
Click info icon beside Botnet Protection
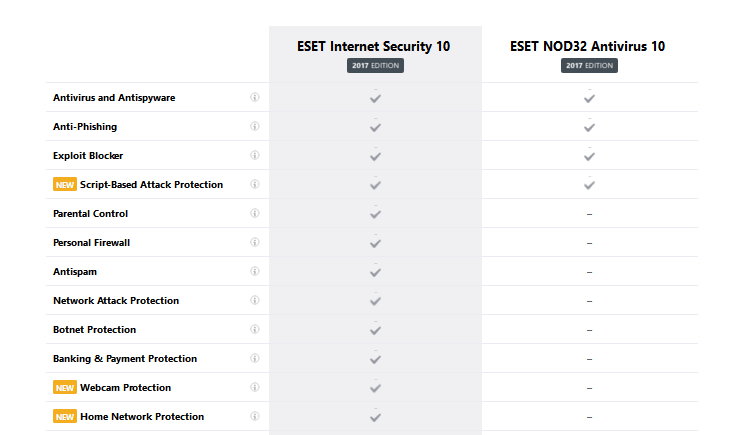click(254, 329)
